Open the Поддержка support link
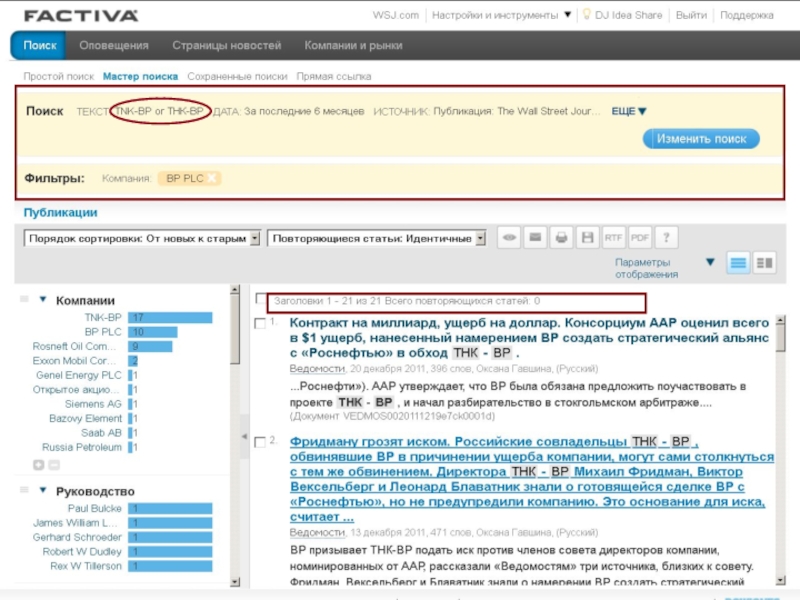Image resolution: width=800 pixels, height=600 pixels. pos(746,15)
